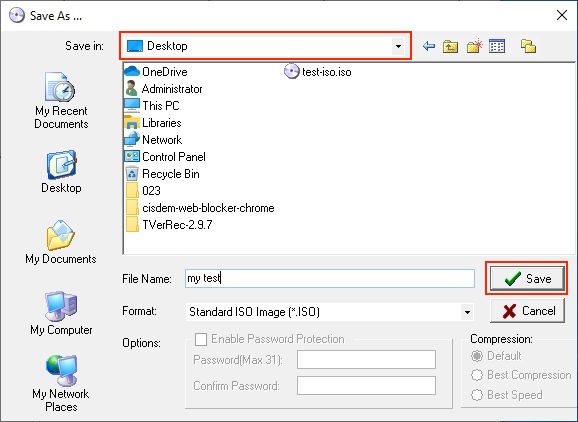Open My Computer sidebar shortcut

point(61,313)
